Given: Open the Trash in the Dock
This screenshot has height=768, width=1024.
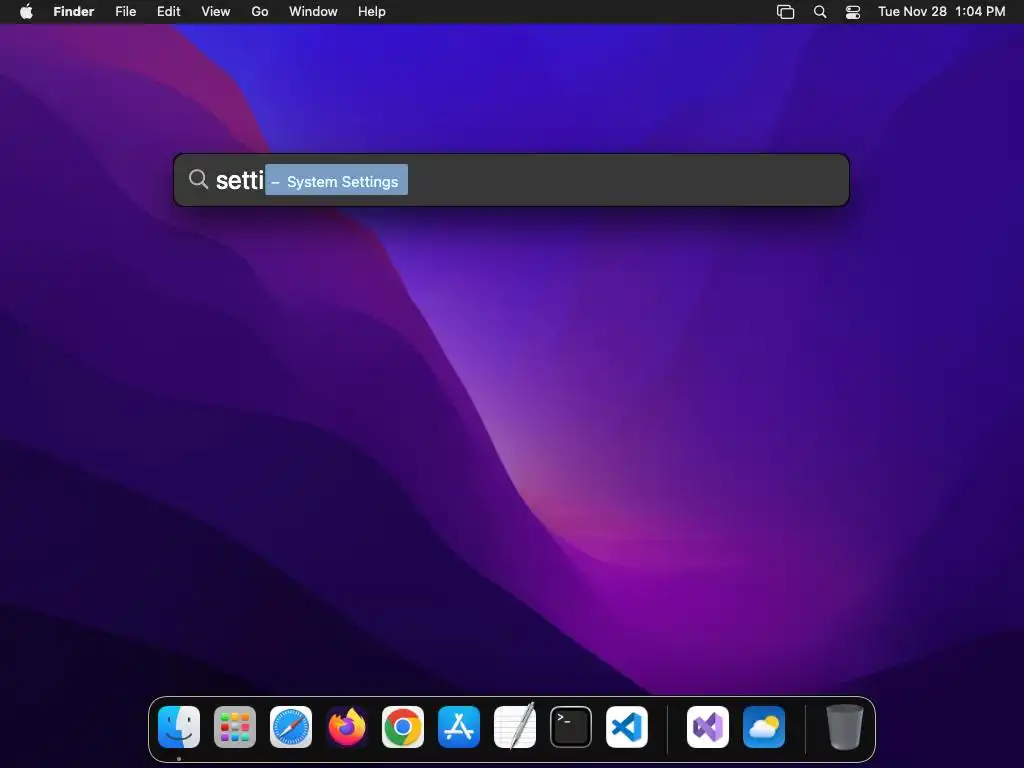Looking at the screenshot, I should click(x=845, y=727).
